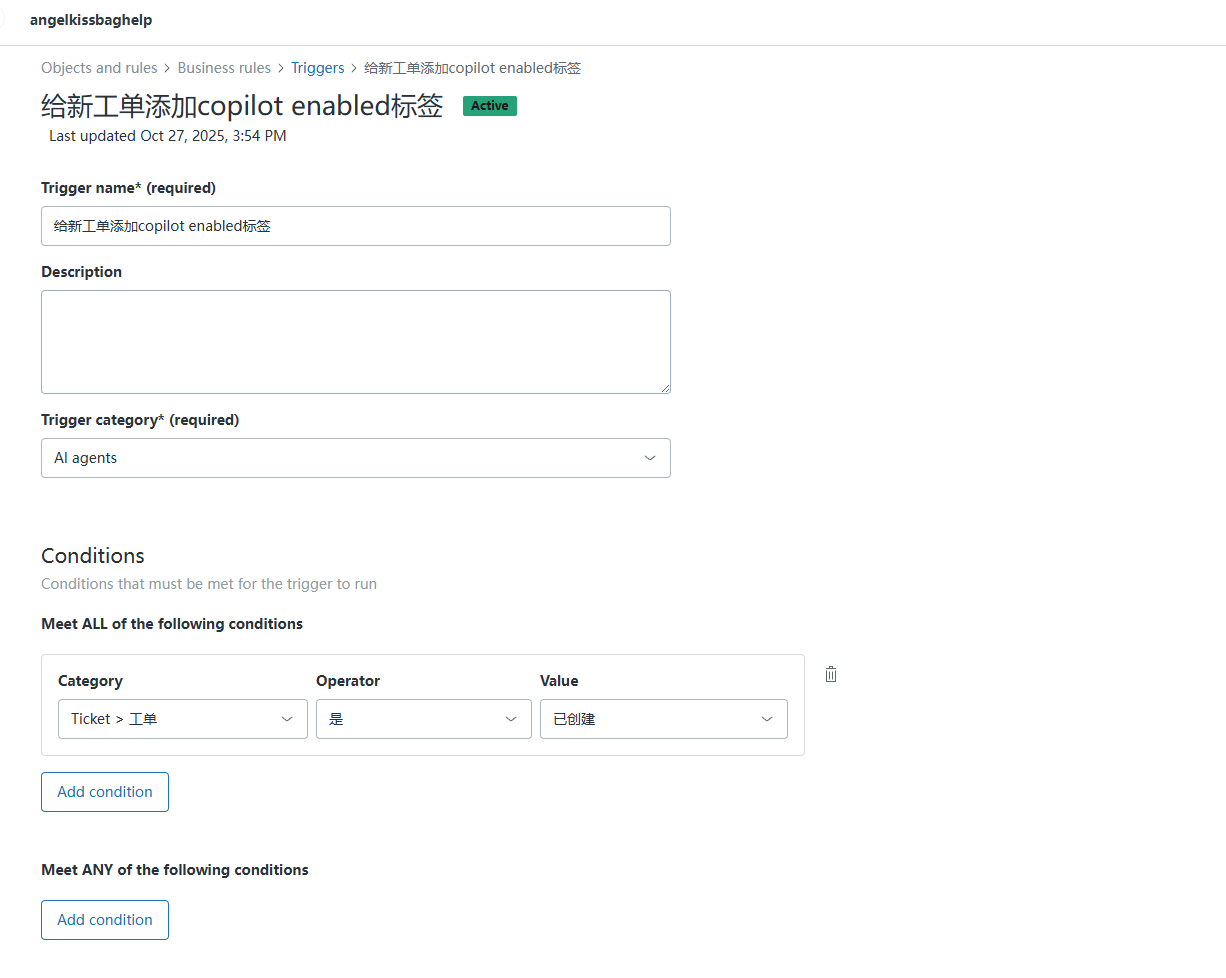The height and width of the screenshot is (978, 1226).
Task: Click the page title heading
Action: tap(242, 106)
